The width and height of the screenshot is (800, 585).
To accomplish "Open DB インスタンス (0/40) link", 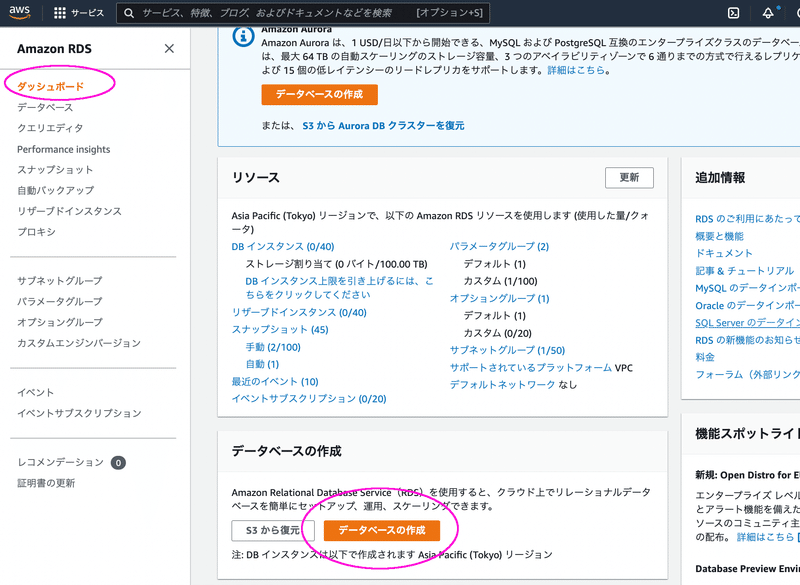I will click(x=283, y=247).
